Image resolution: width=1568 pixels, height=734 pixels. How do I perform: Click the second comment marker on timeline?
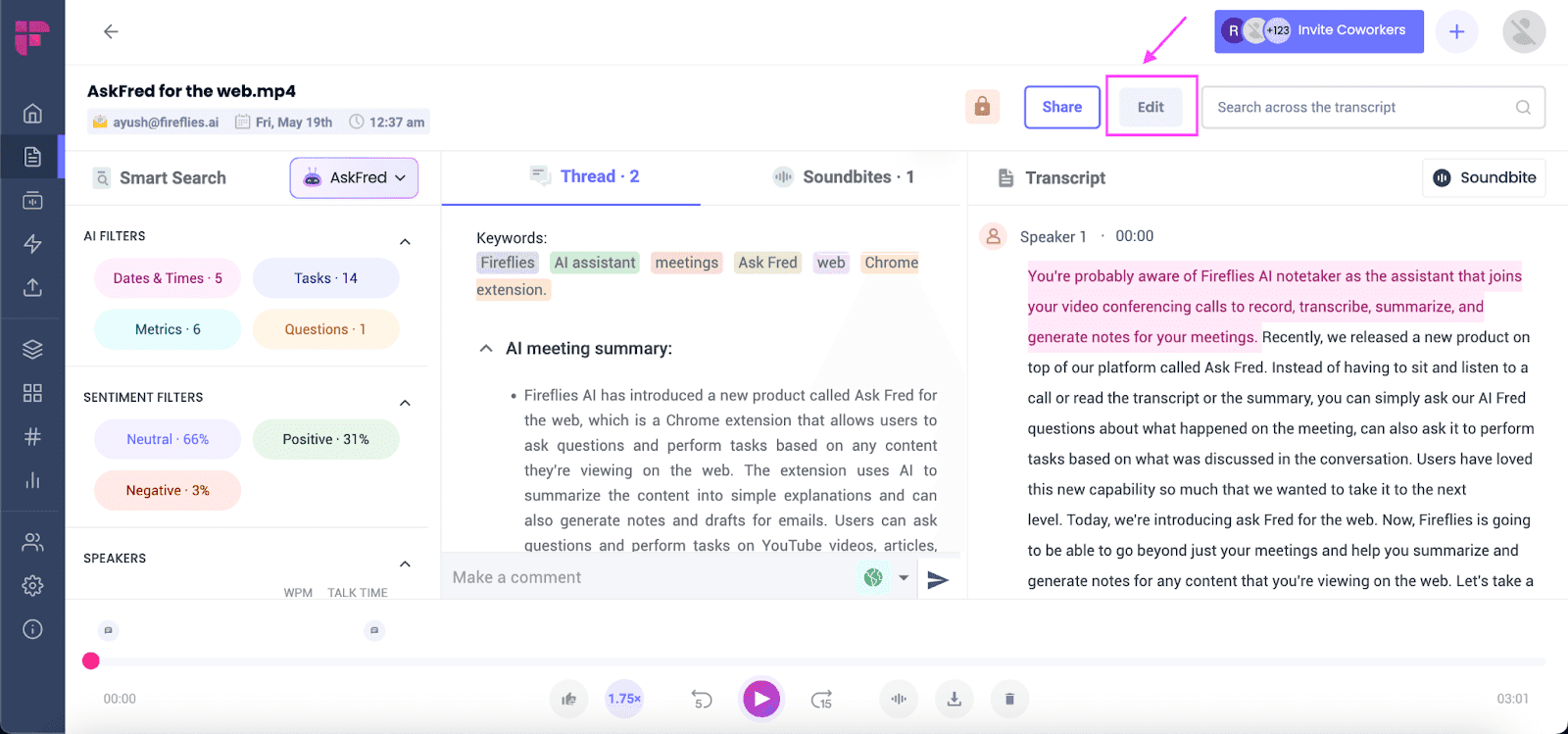374,630
